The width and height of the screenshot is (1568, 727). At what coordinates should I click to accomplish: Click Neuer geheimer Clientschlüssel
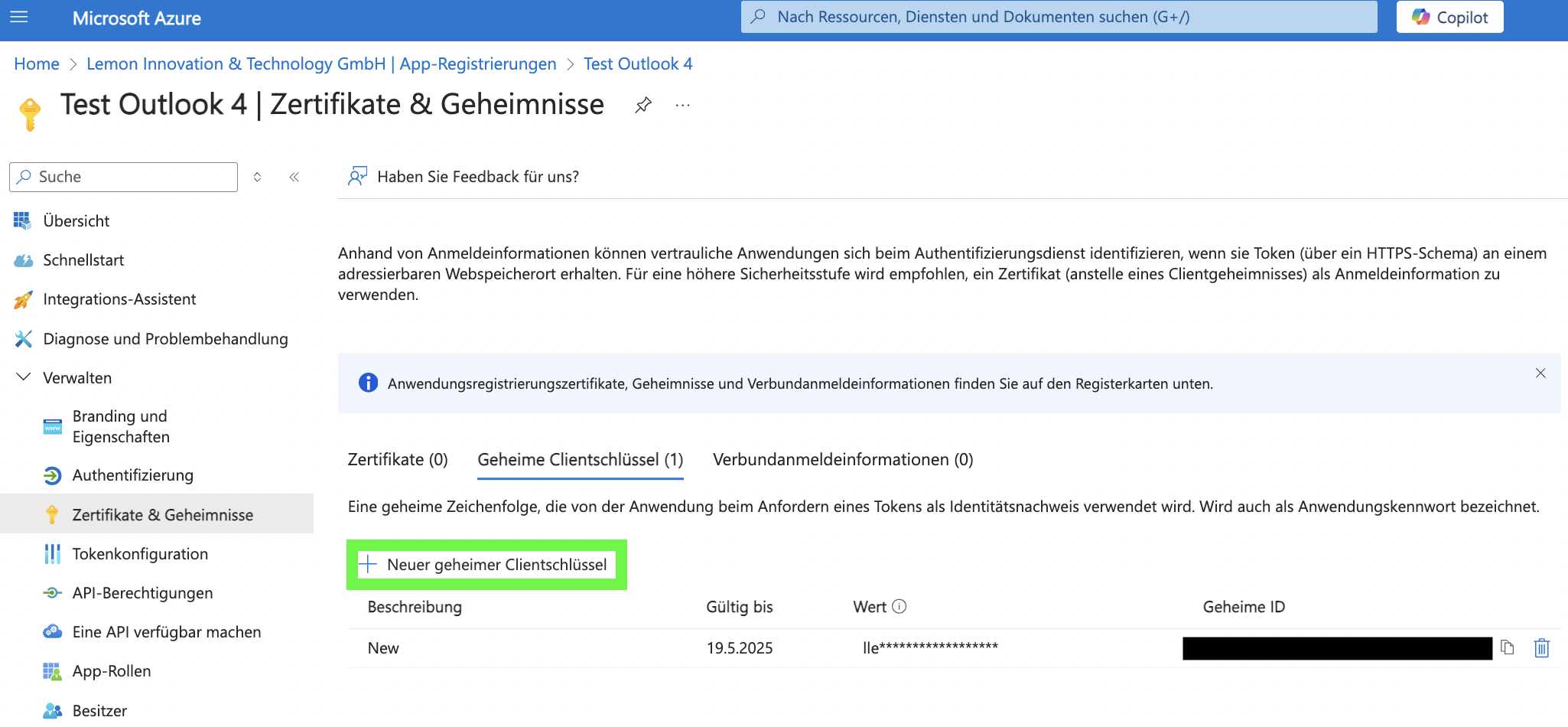coord(486,565)
